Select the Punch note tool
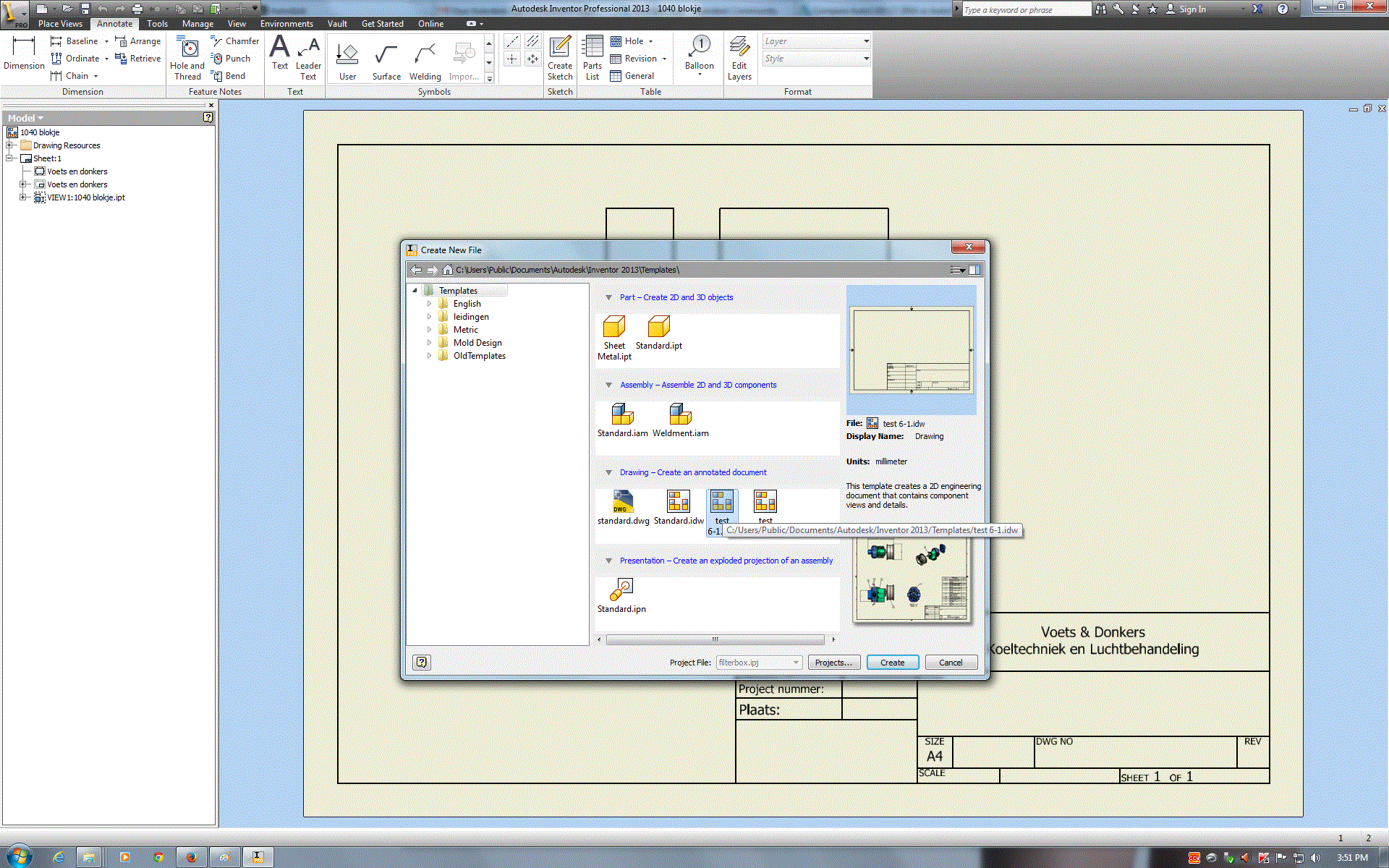This screenshot has height=868, width=1389. coord(230,59)
